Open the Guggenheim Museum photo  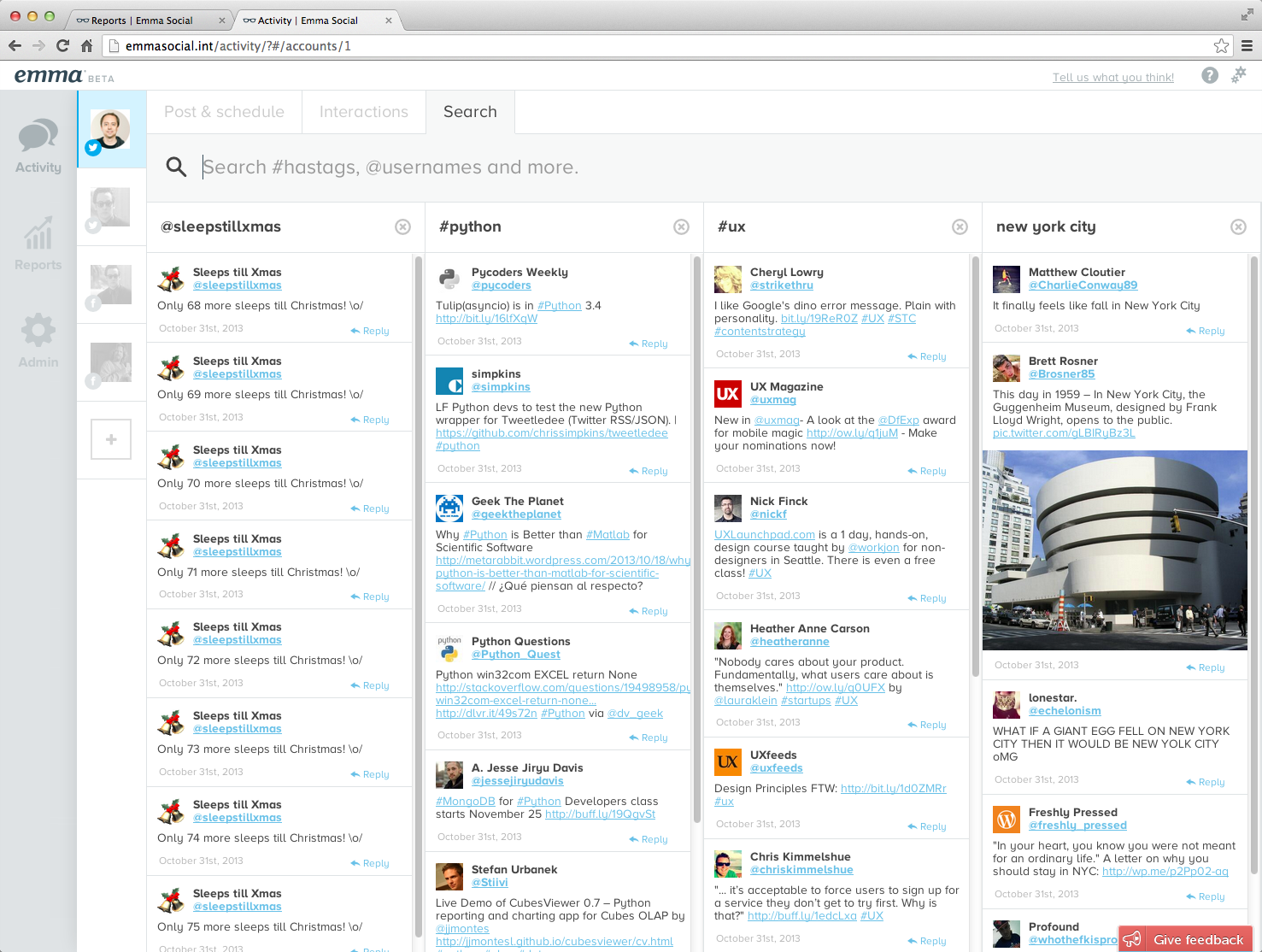click(1114, 549)
